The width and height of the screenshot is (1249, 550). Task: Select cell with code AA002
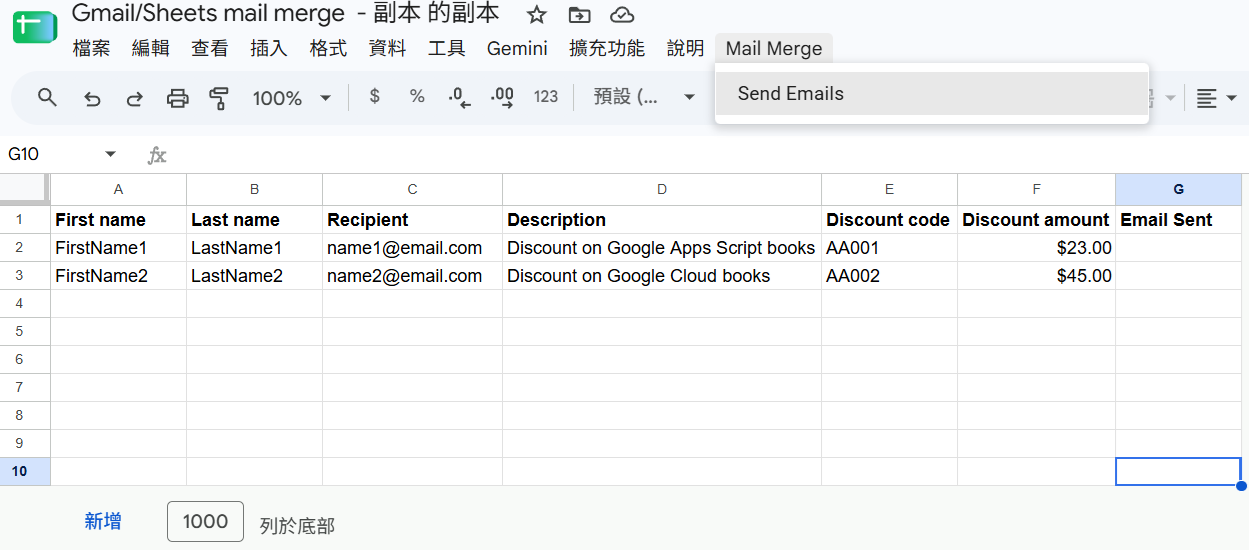889,276
